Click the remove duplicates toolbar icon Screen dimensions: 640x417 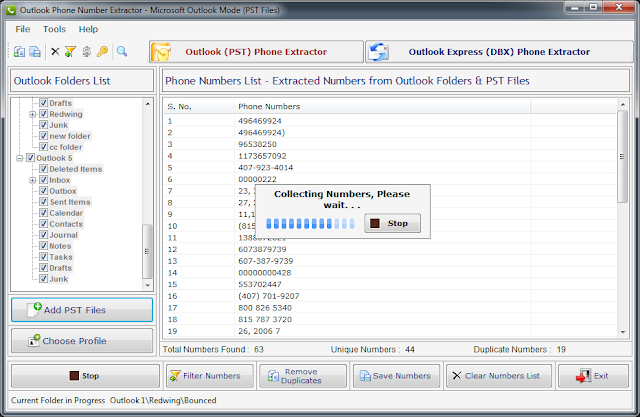coord(19,52)
